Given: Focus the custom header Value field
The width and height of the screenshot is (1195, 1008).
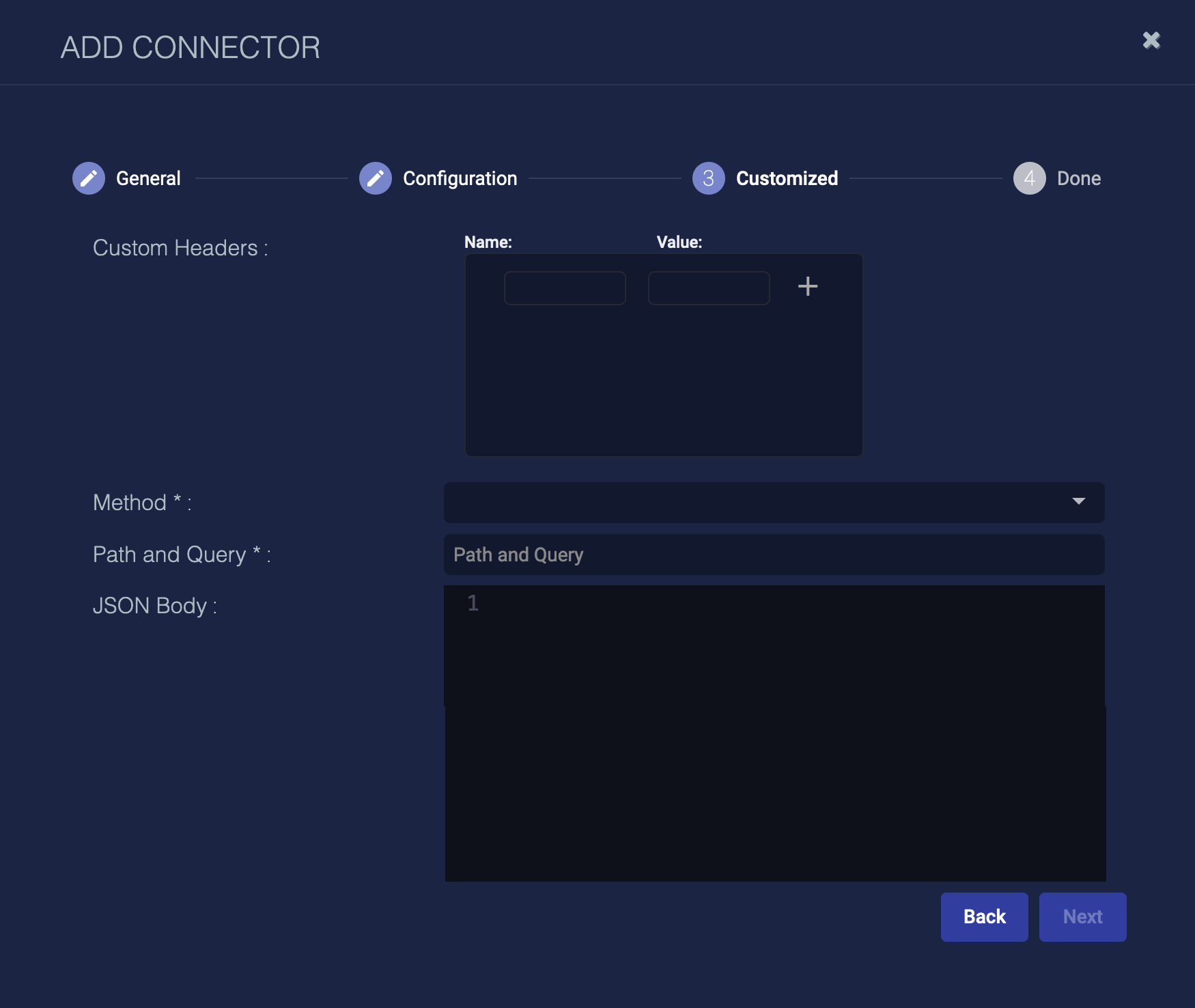Looking at the screenshot, I should coord(709,288).
